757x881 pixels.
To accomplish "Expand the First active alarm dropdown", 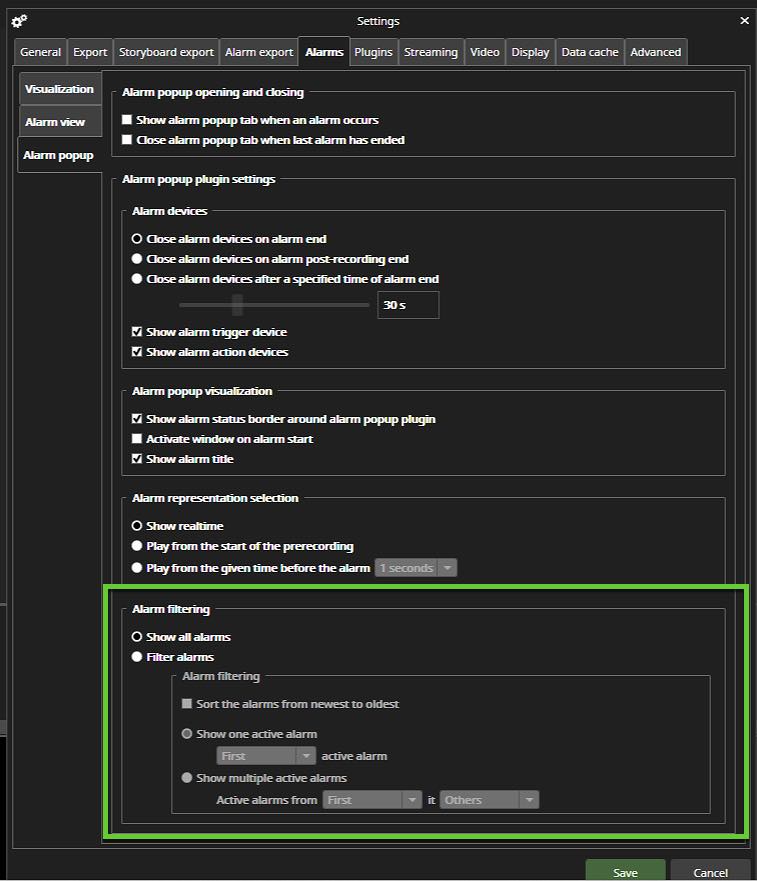I will click(x=266, y=756).
